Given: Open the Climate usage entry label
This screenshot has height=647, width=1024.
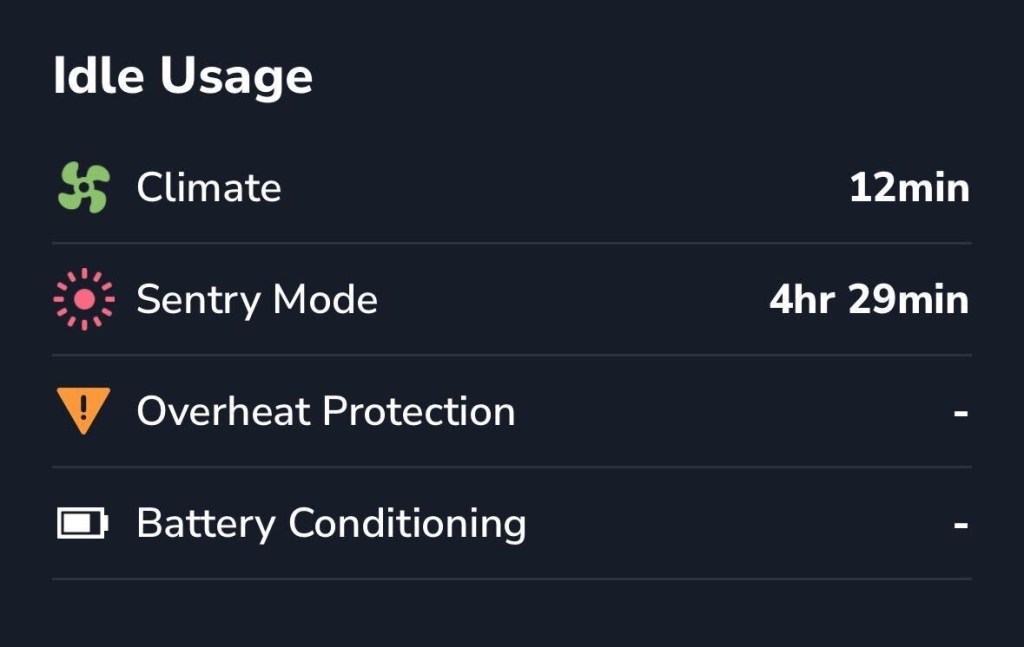Looking at the screenshot, I should coord(209,188).
